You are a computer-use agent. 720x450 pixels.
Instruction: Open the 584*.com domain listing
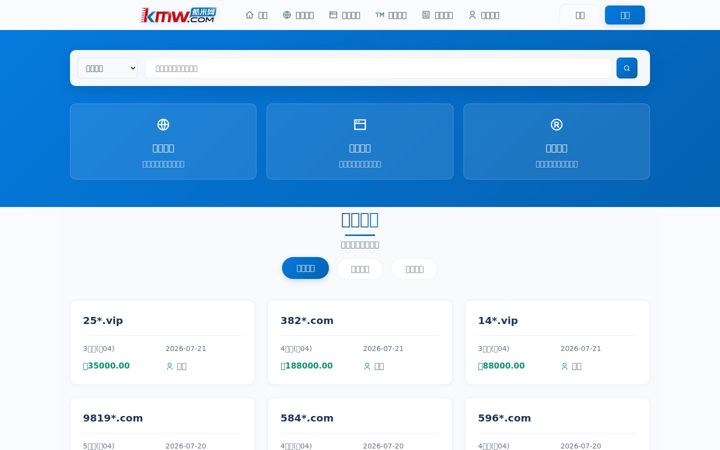tap(307, 418)
